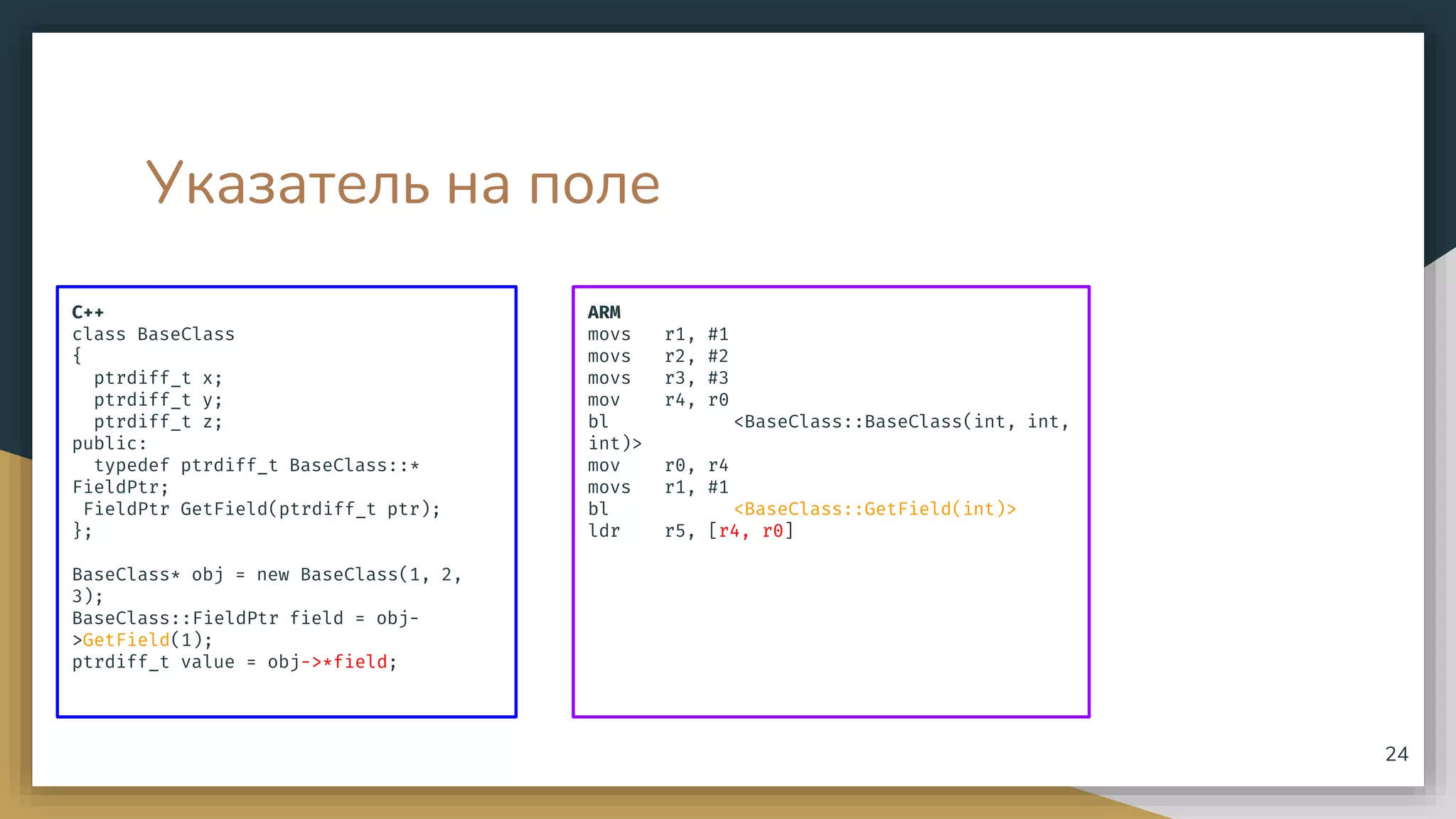Click the slide title 'Указатель на поле'
The width and height of the screenshot is (1456, 819).
click(x=402, y=183)
